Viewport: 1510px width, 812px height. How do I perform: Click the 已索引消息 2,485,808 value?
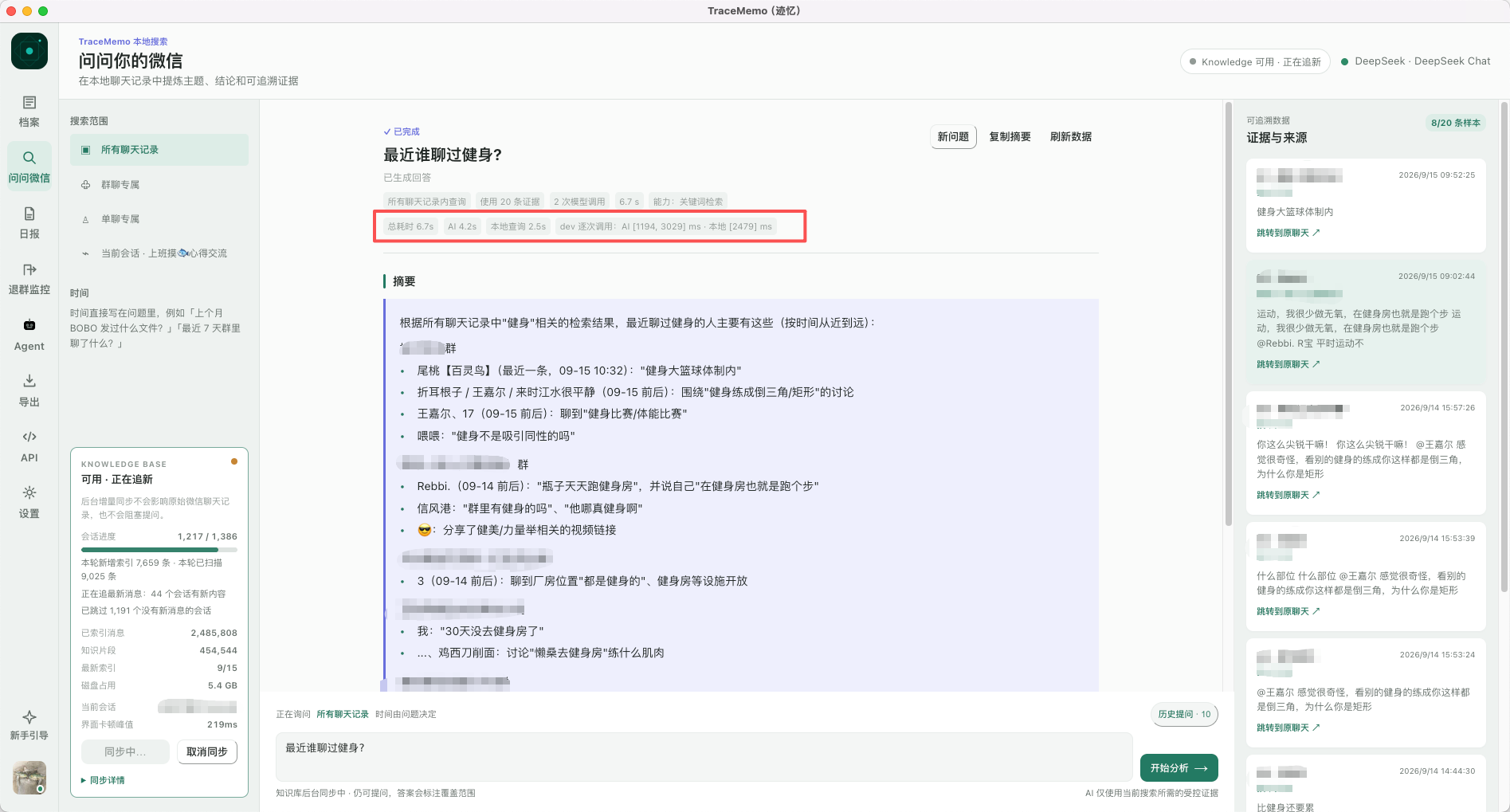click(x=214, y=633)
